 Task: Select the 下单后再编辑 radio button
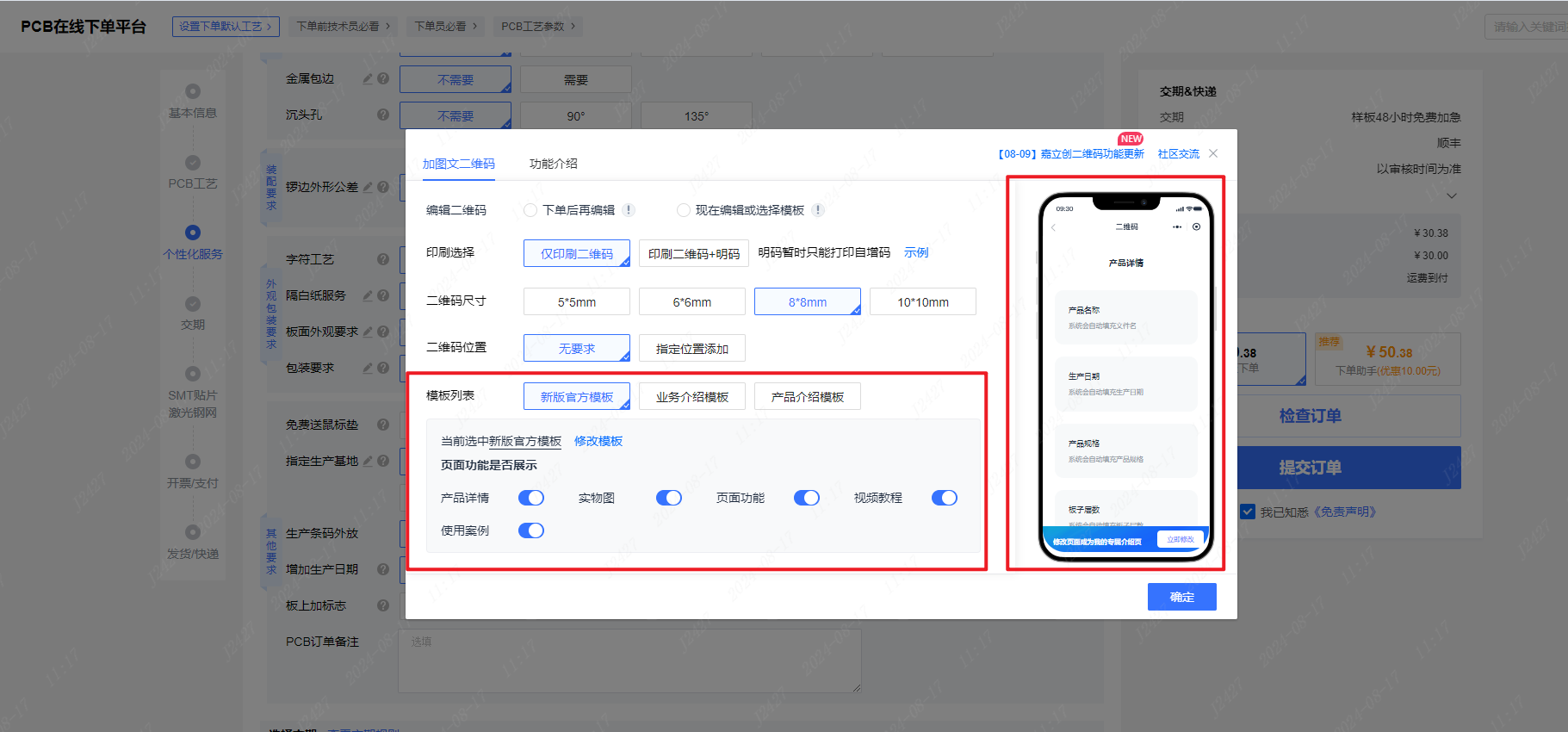[530, 210]
